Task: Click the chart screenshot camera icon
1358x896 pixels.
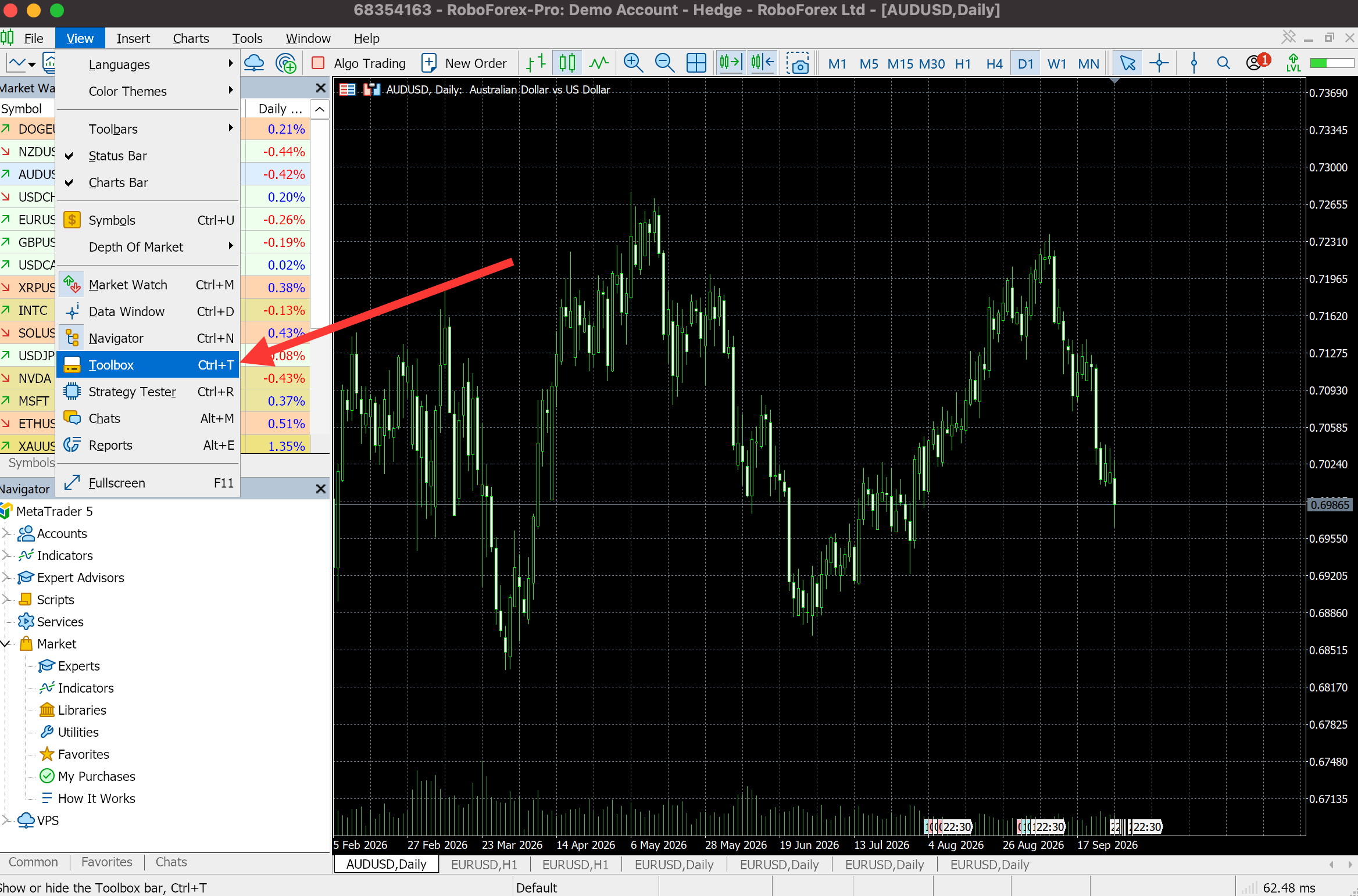Action: [x=798, y=63]
